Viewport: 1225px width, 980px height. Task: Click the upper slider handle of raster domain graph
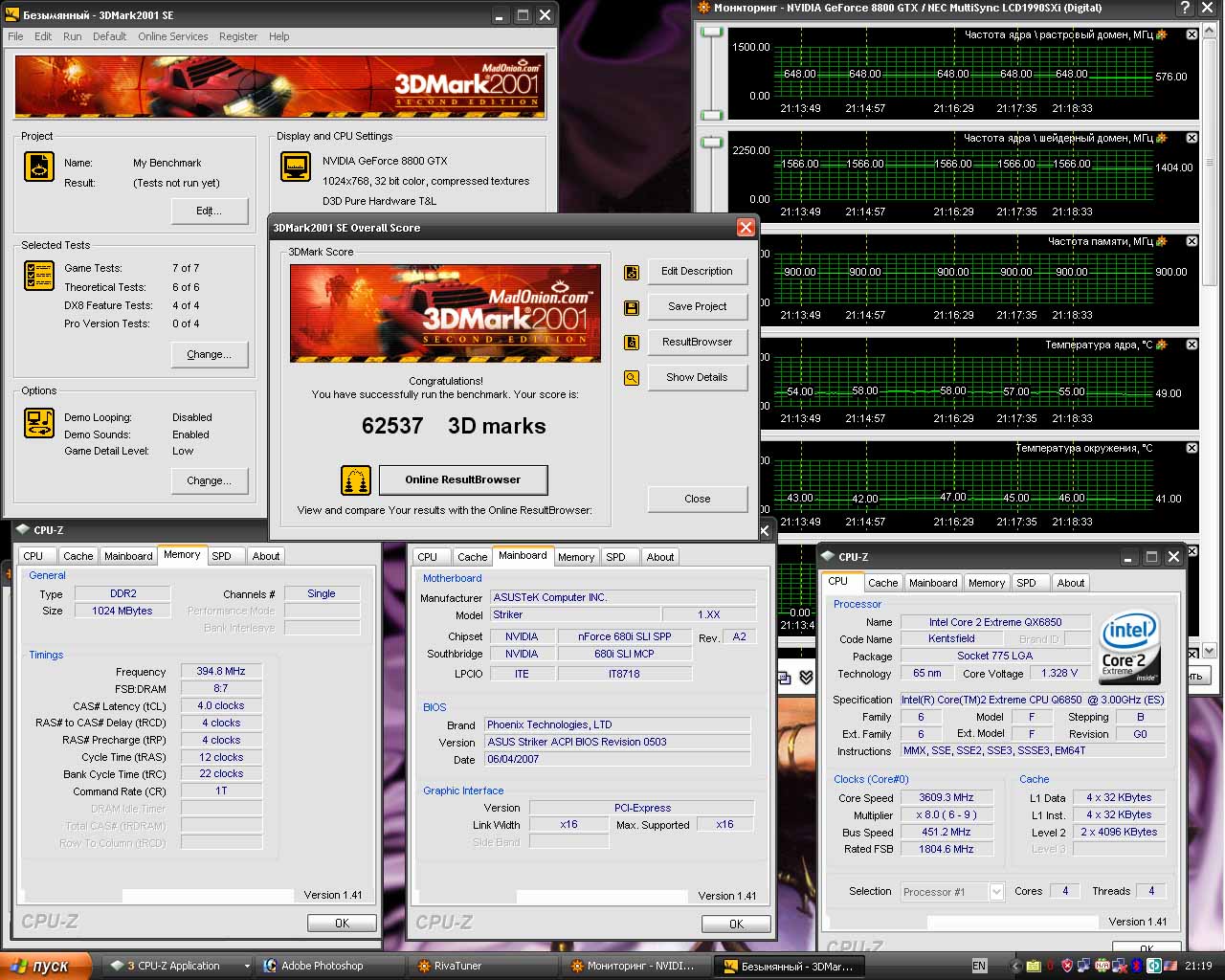[711, 33]
